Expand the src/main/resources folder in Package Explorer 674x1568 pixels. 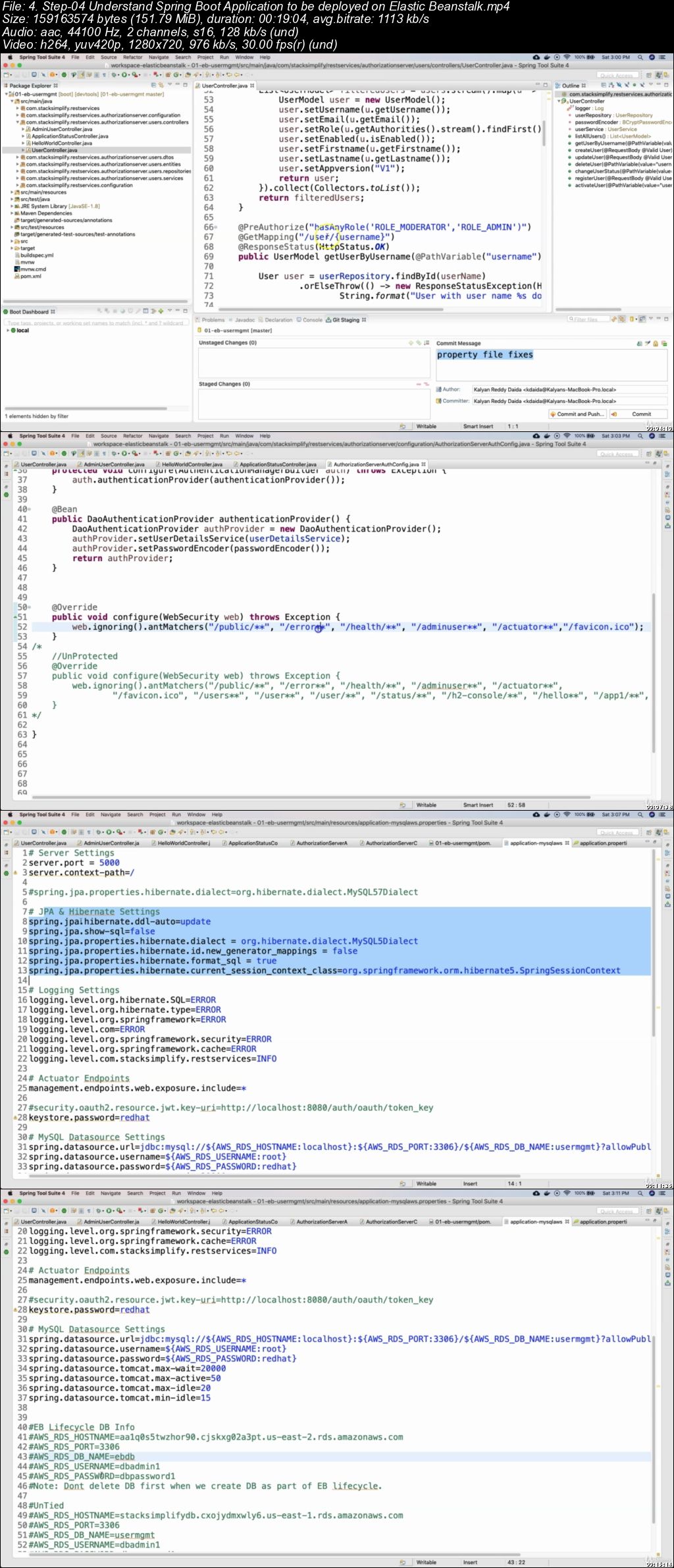click(13, 192)
